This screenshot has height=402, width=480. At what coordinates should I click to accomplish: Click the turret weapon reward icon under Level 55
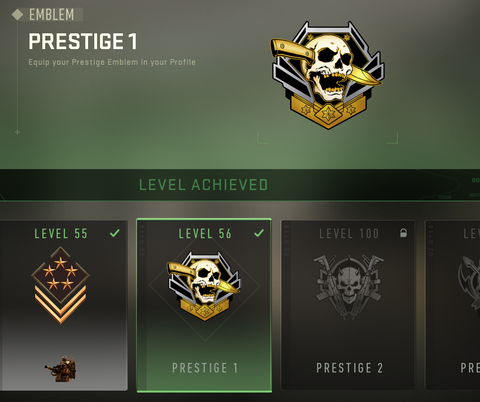61,369
